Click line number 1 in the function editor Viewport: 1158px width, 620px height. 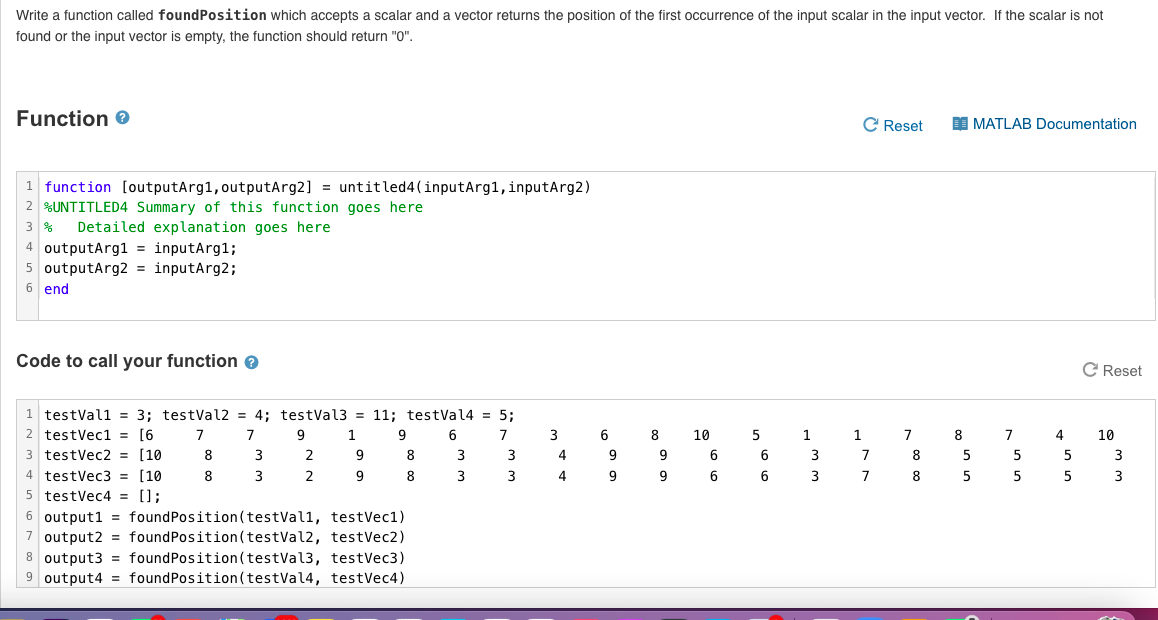click(x=29, y=186)
